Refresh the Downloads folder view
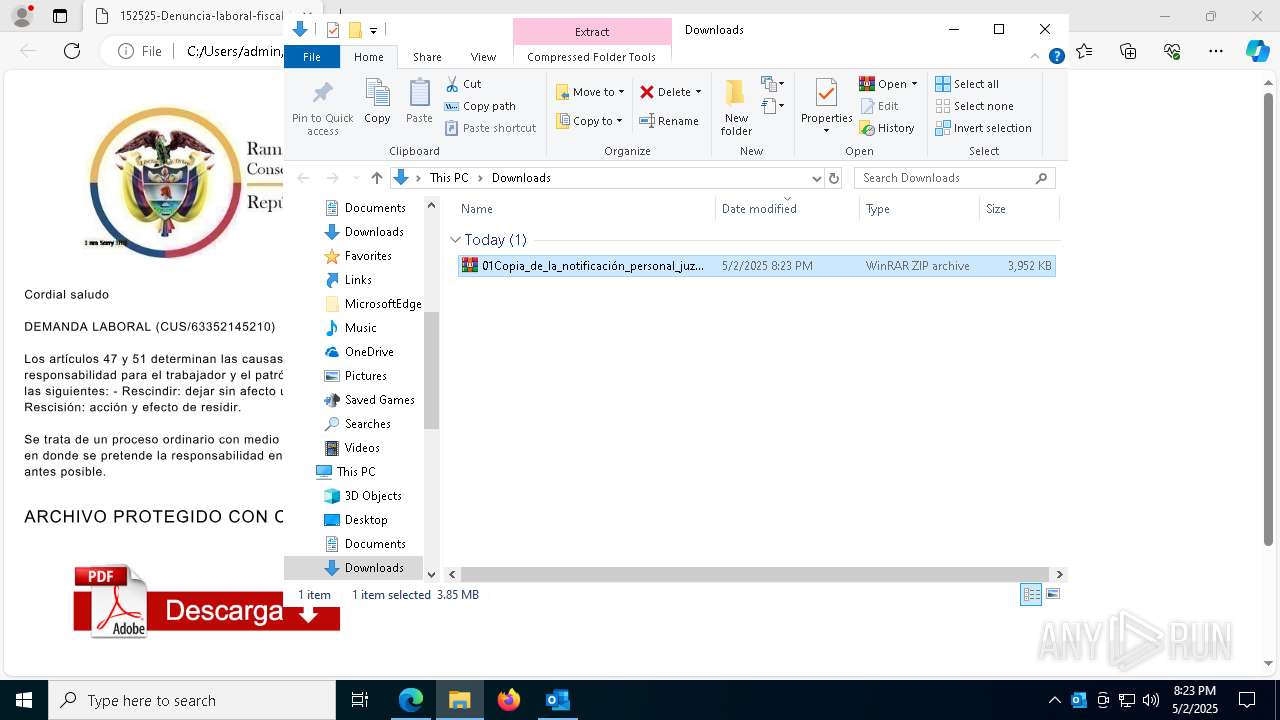Viewport: 1280px width, 720px height. click(x=833, y=178)
